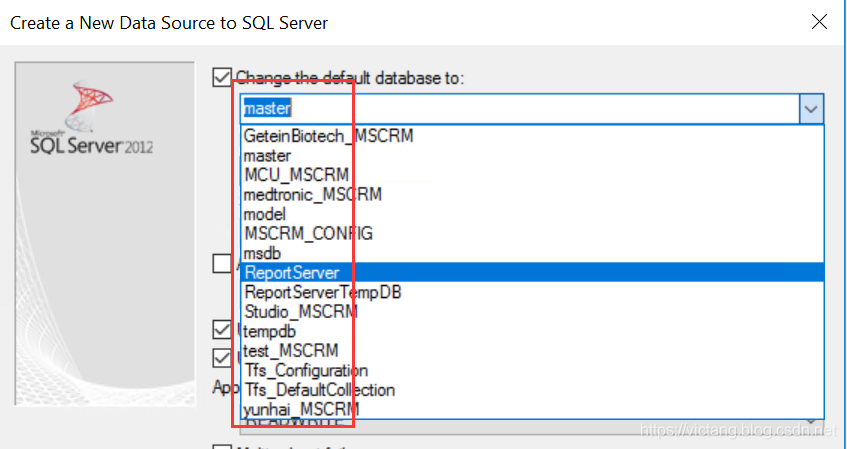Toggle 'Change the default database to' checkbox

[x=222, y=77]
